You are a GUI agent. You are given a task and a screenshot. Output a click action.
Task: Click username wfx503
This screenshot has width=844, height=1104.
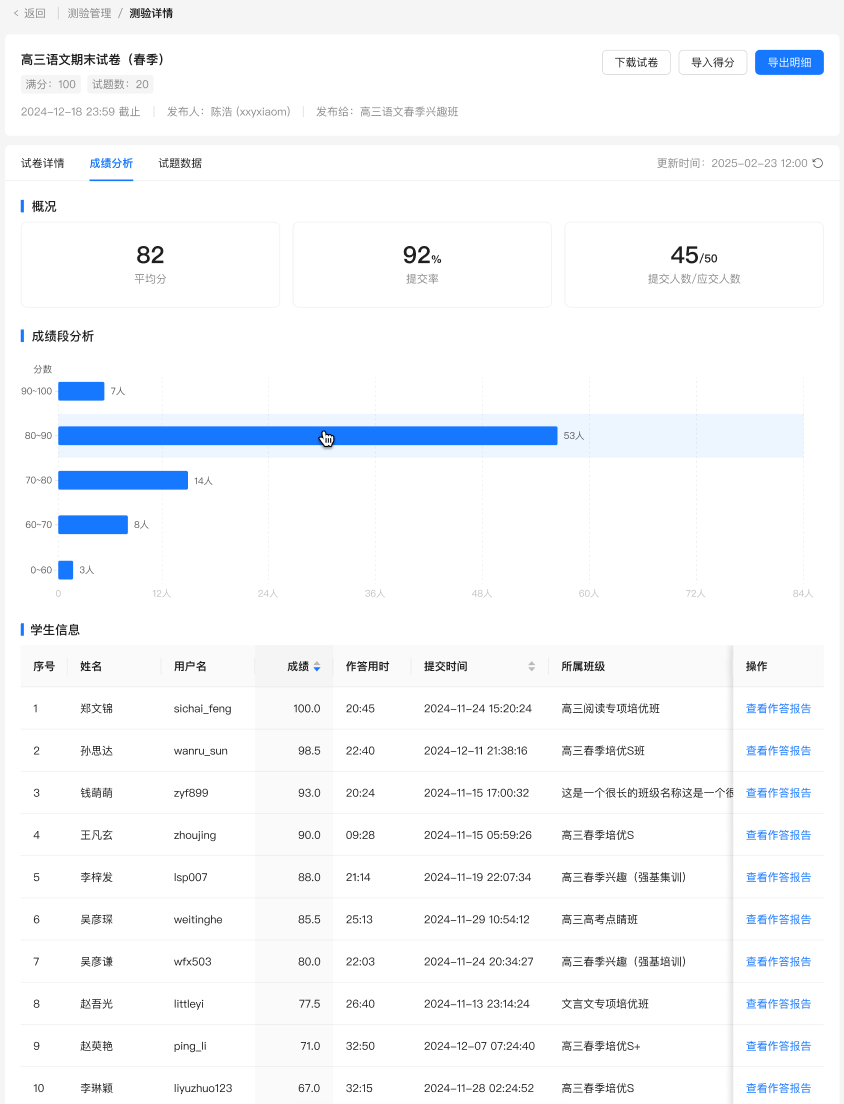[x=192, y=962]
